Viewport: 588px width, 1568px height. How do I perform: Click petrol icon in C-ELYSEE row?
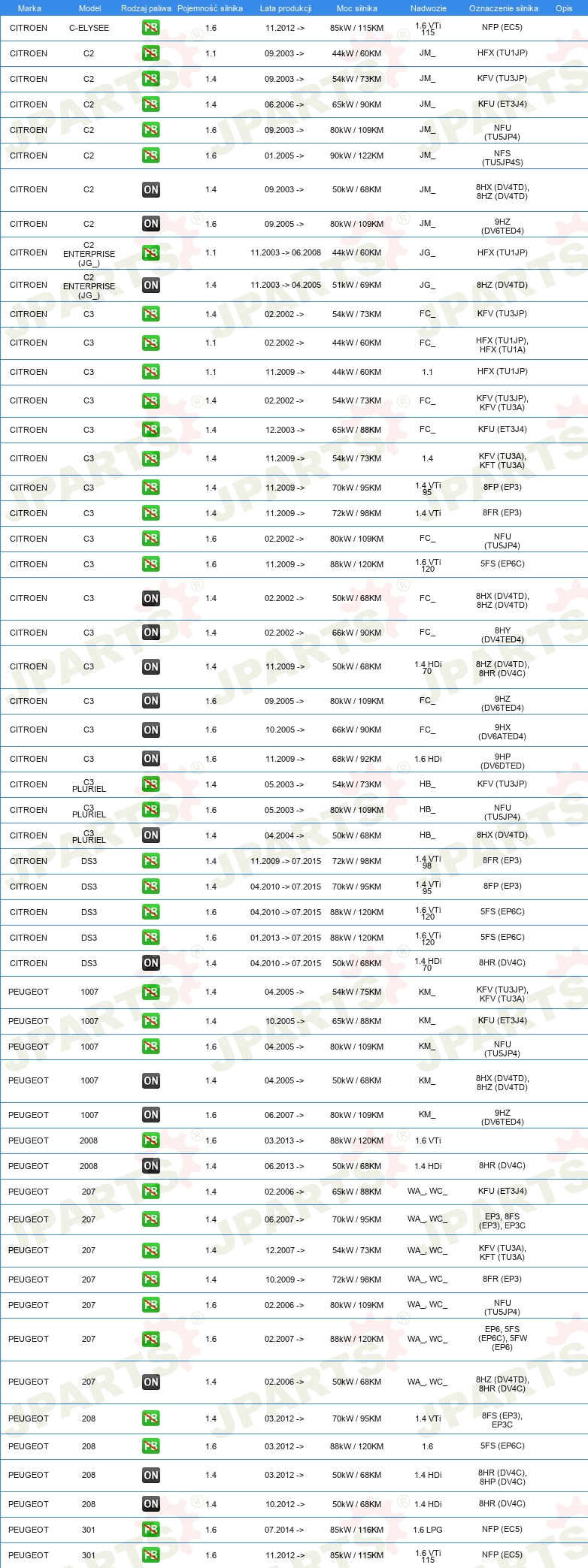pos(150,28)
